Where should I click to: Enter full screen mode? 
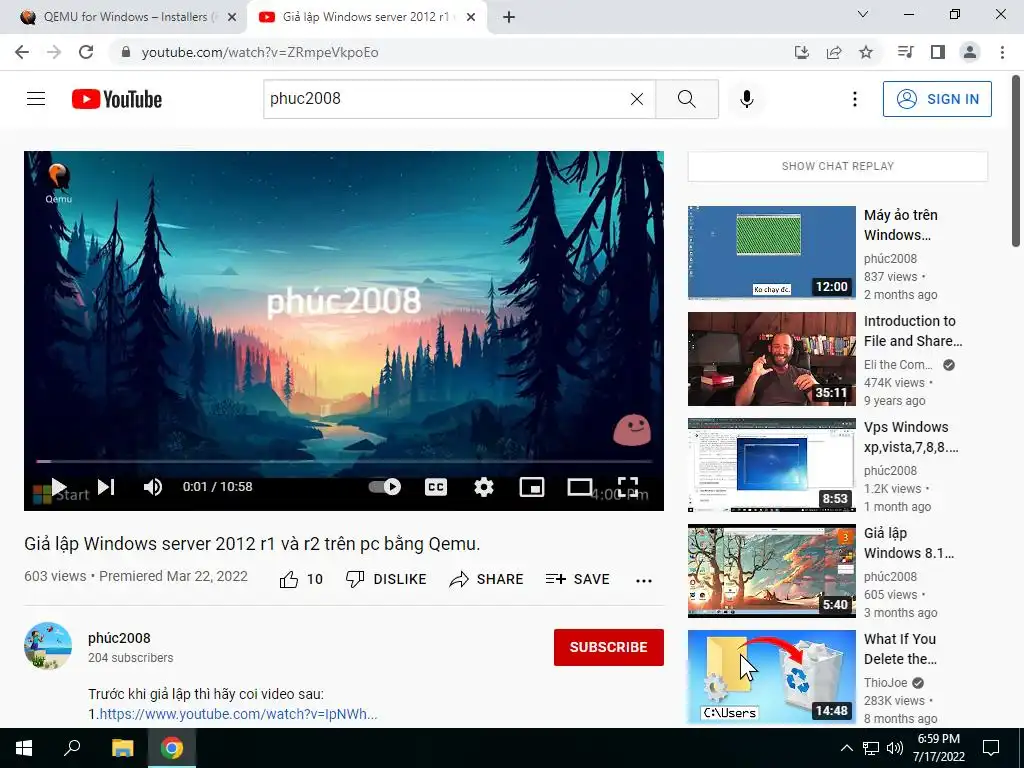tap(628, 487)
